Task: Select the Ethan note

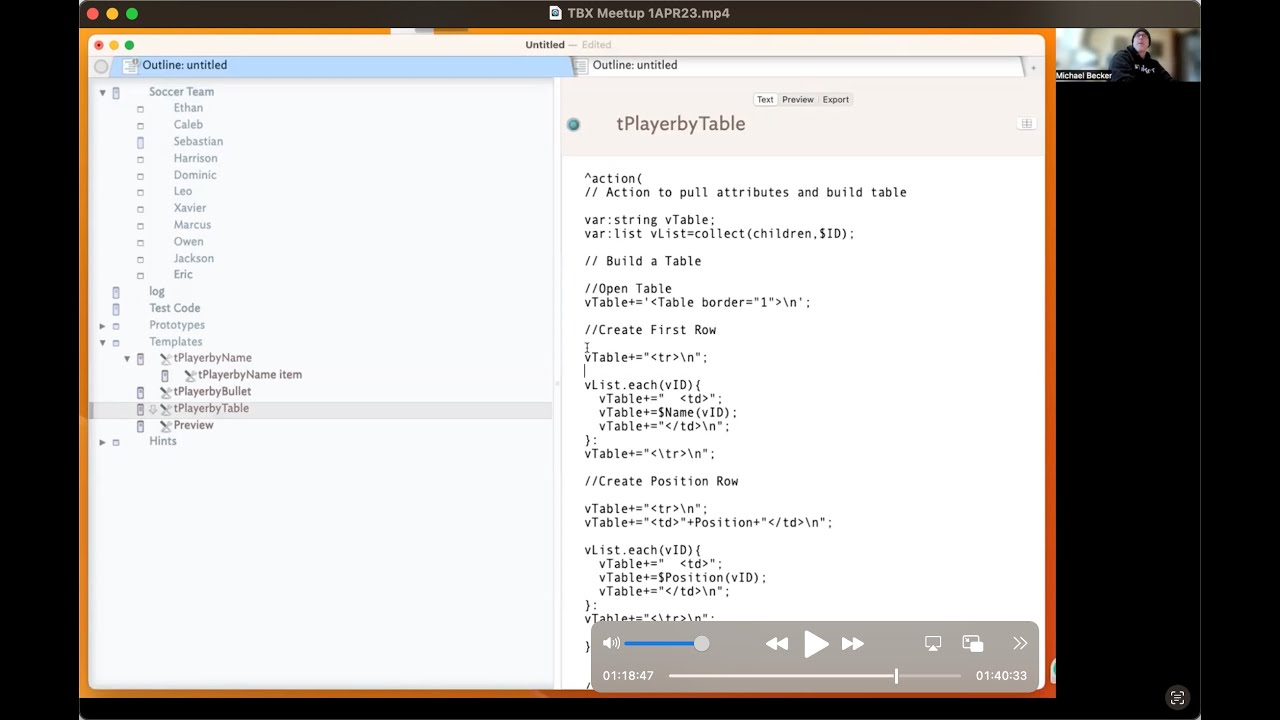Action: coord(188,108)
